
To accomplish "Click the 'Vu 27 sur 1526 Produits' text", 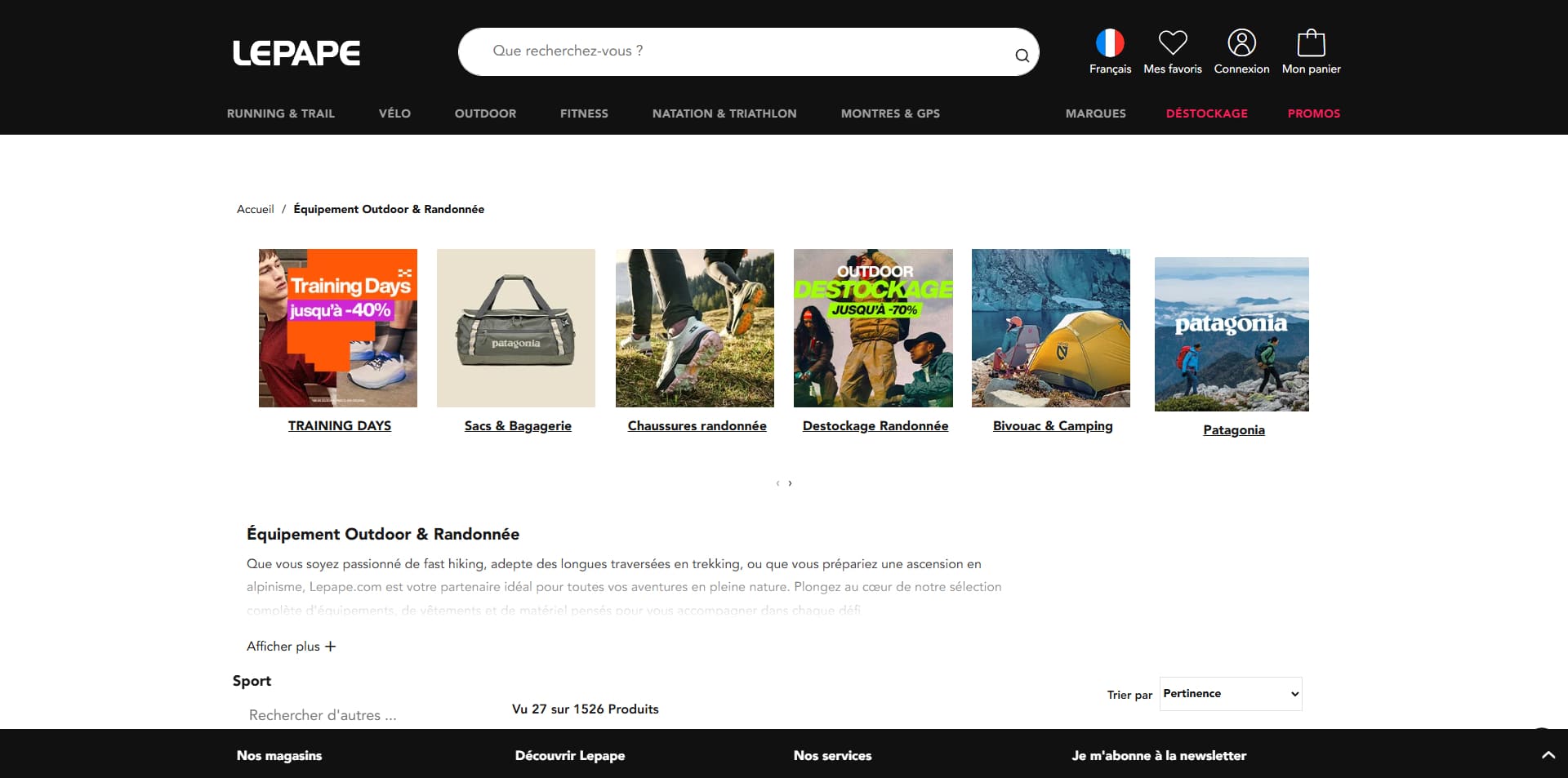I will (x=585, y=709).
